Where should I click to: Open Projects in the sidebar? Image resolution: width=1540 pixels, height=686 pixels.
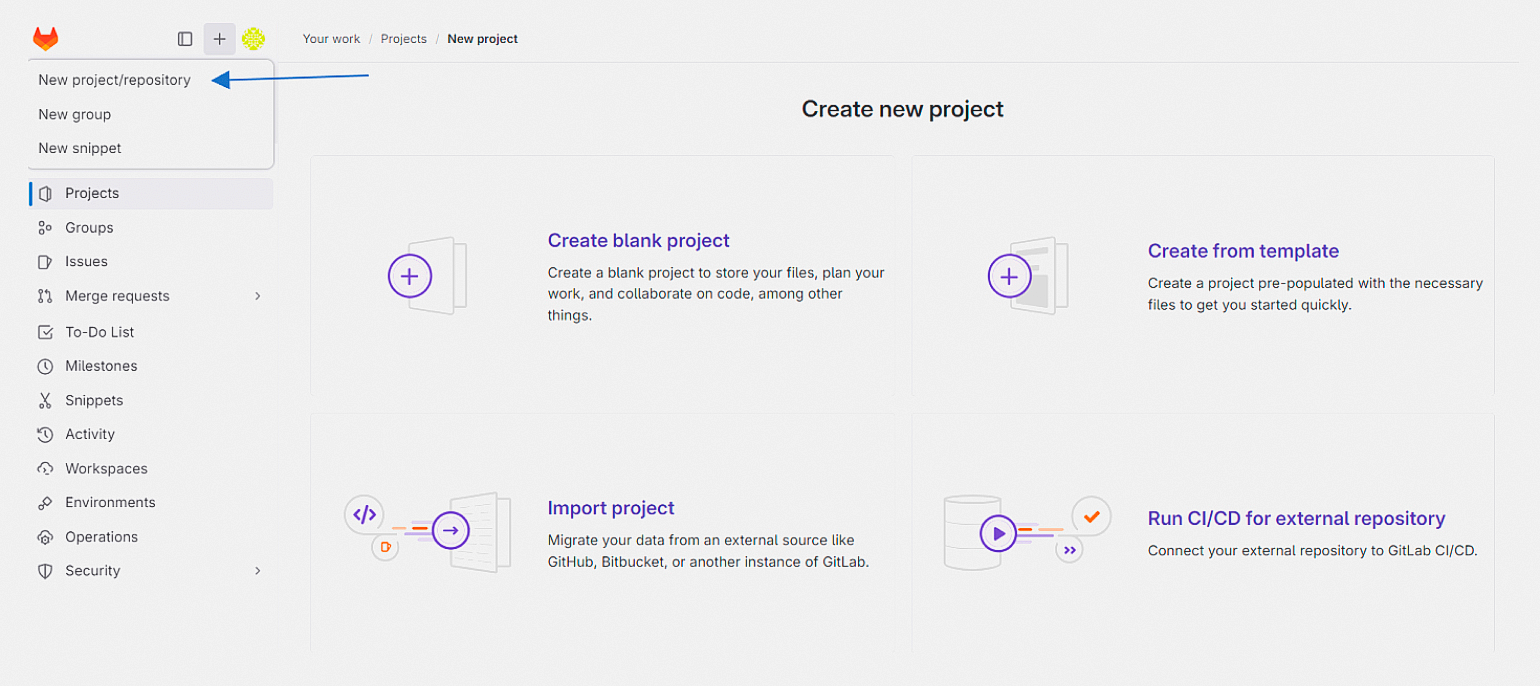[x=152, y=193]
